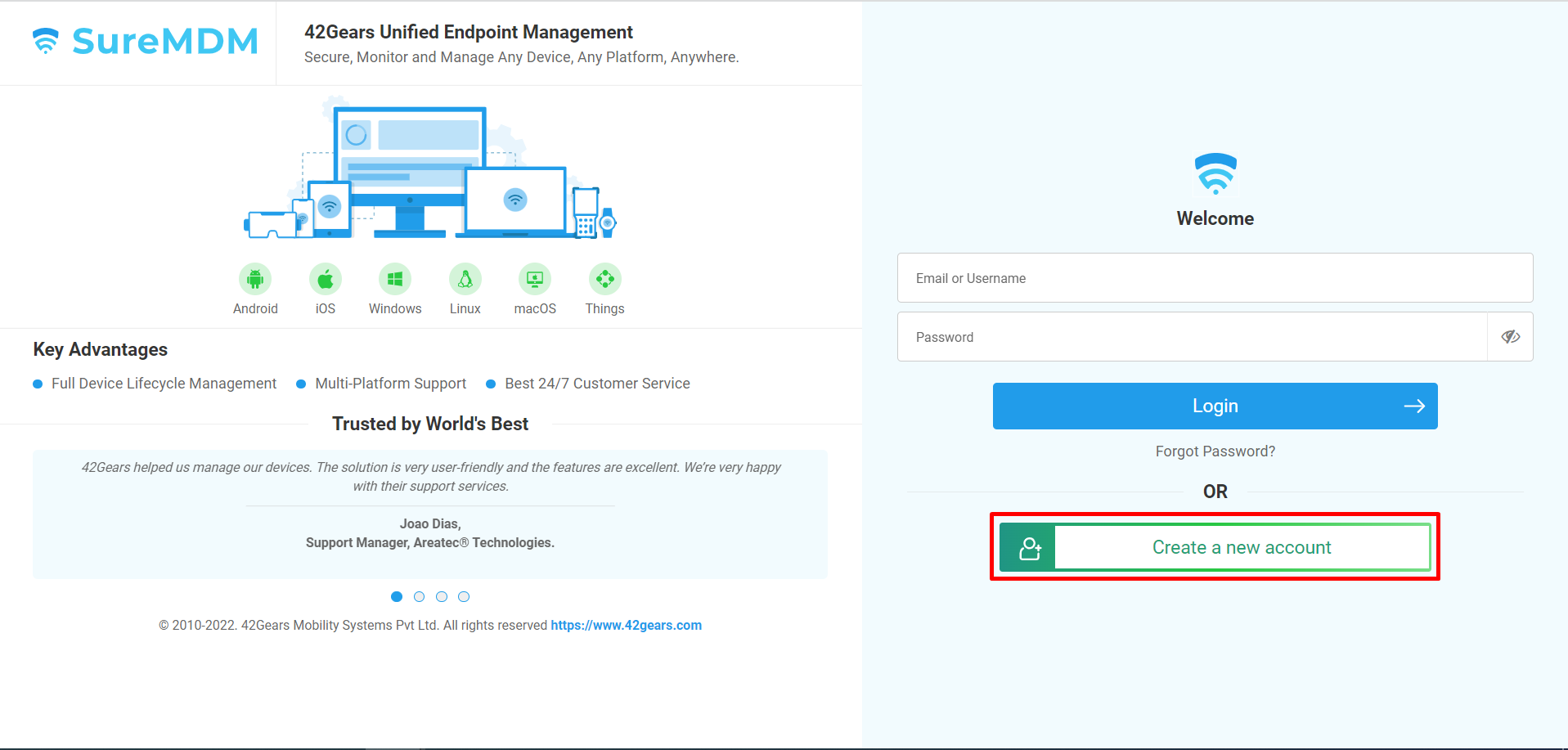Click the Welcome wifi emblem above login form
The height and width of the screenshot is (750, 1568).
pyautogui.click(x=1215, y=173)
